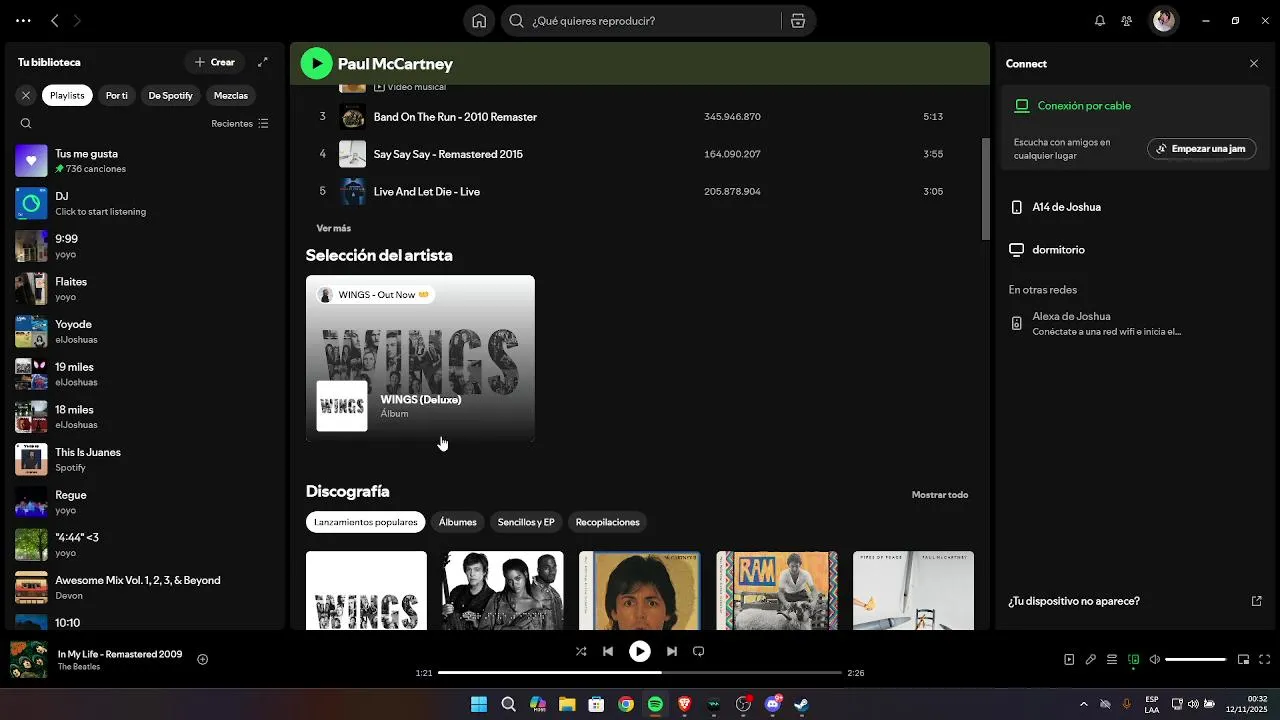The height and width of the screenshot is (720, 1280).
Task: Mute the volume speaker icon
Action: 1155,659
